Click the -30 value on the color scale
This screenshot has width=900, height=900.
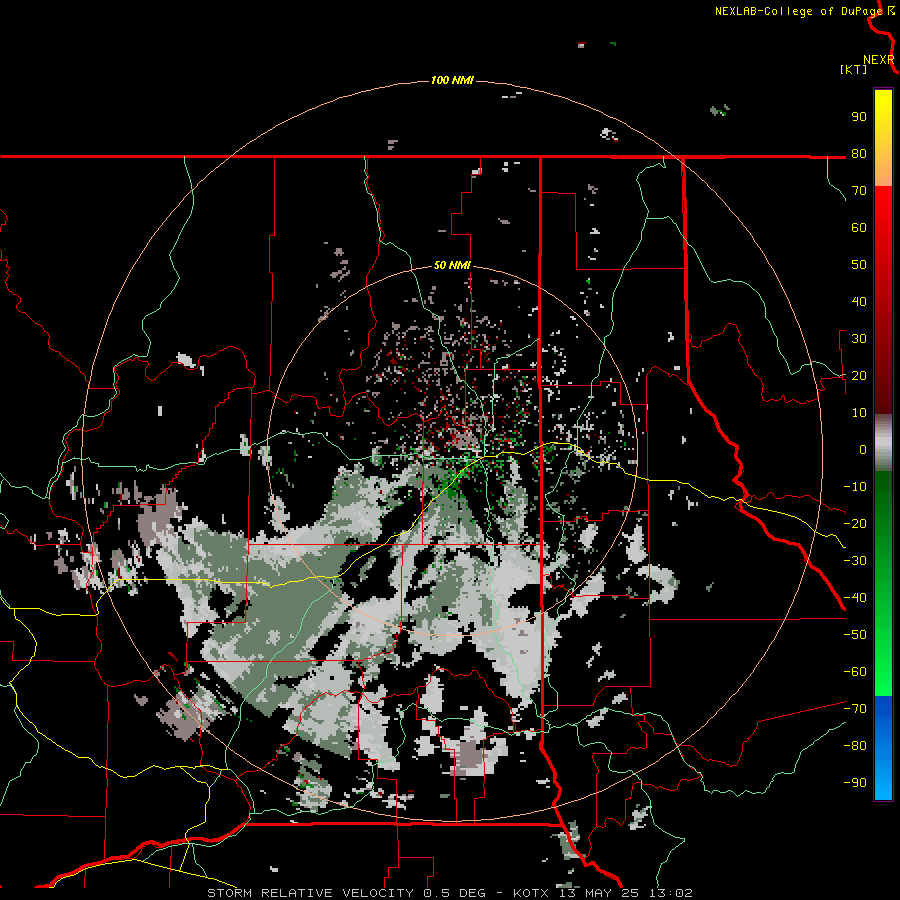click(x=855, y=561)
